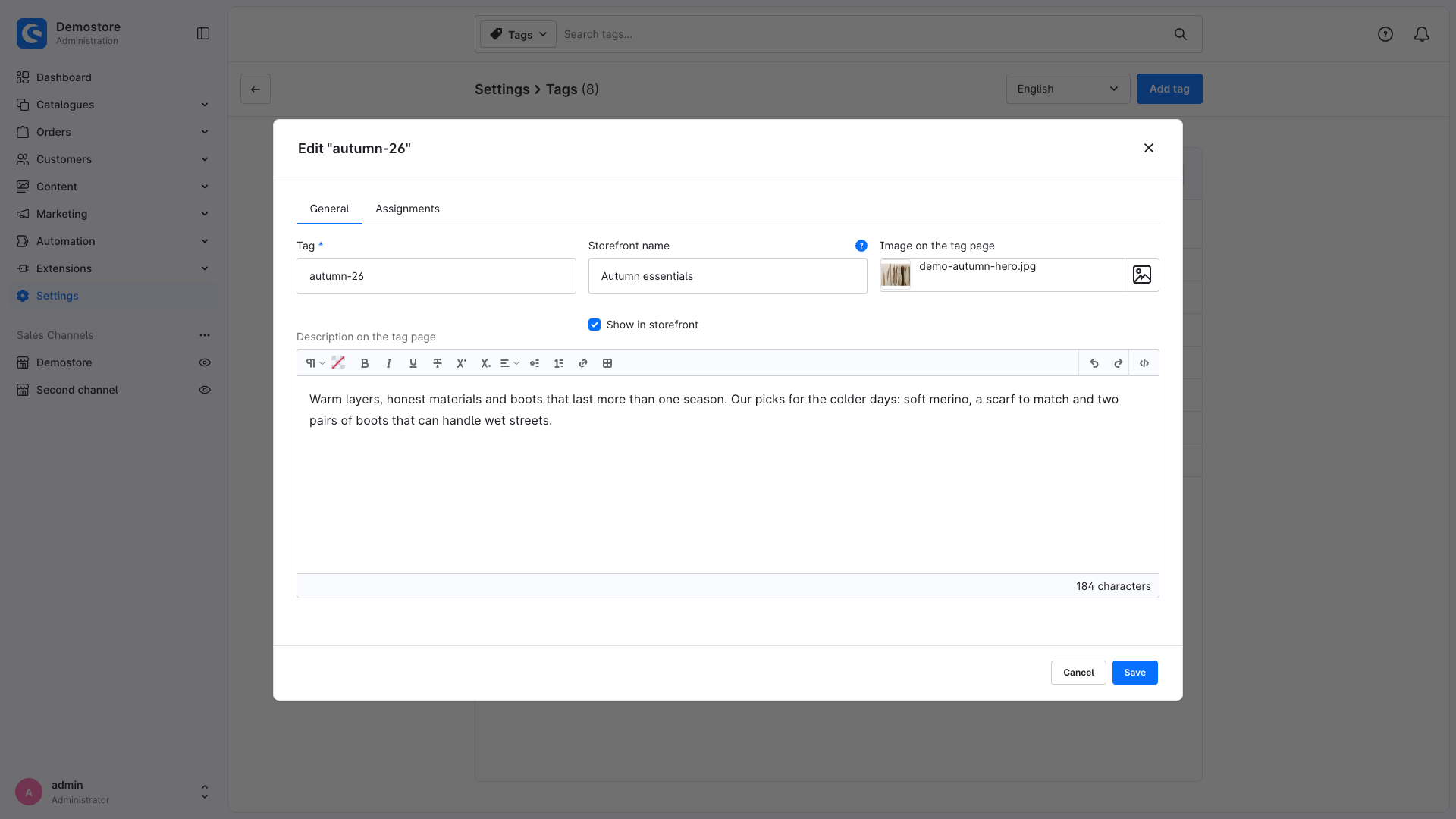1456x819 pixels.
Task: Switch editor to code view
Action: [x=1144, y=363]
